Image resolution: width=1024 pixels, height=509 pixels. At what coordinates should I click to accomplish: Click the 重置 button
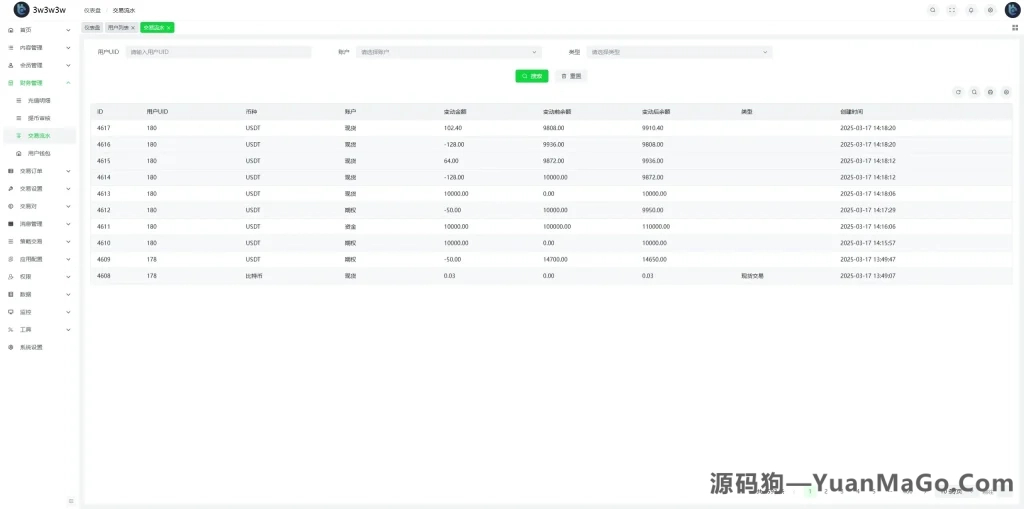click(571, 76)
